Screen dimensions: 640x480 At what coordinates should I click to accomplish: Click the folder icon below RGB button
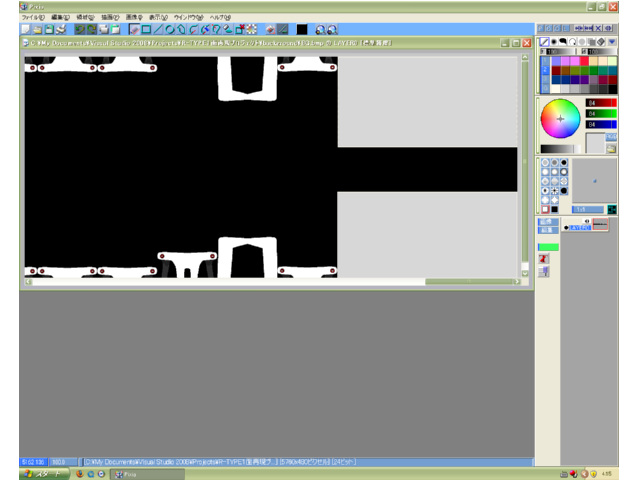pos(611,149)
